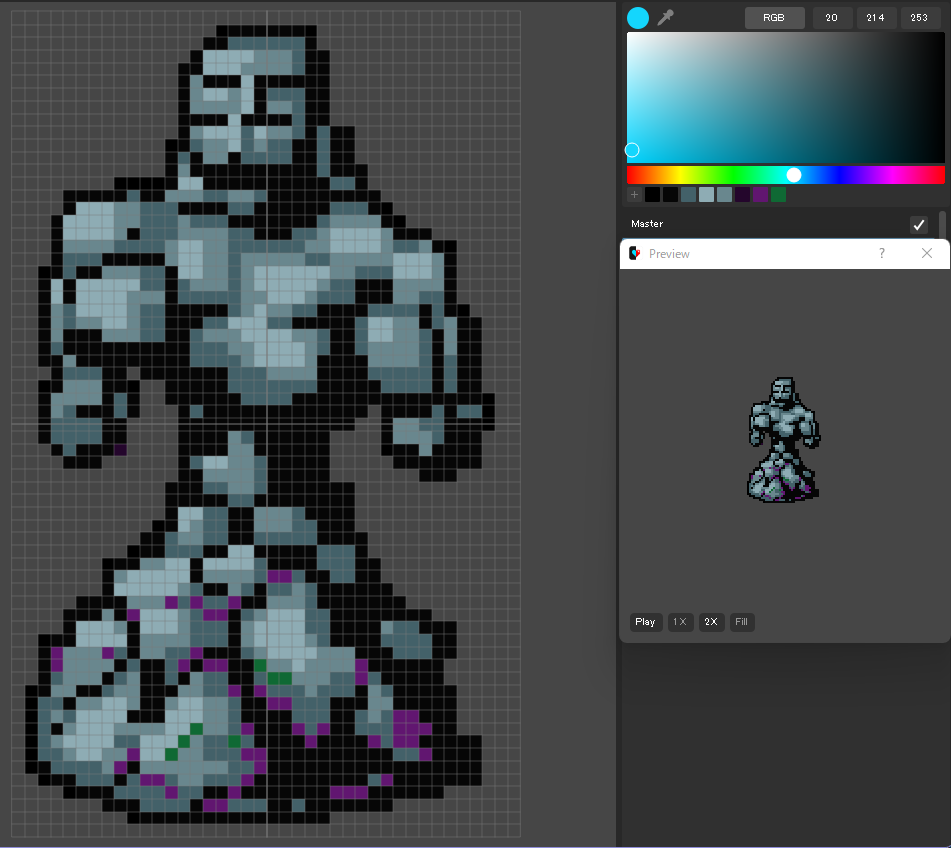Toggle the Master layer visibility checkbox
This screenshot has height=848, width=951.
click(x=919, y=224)
